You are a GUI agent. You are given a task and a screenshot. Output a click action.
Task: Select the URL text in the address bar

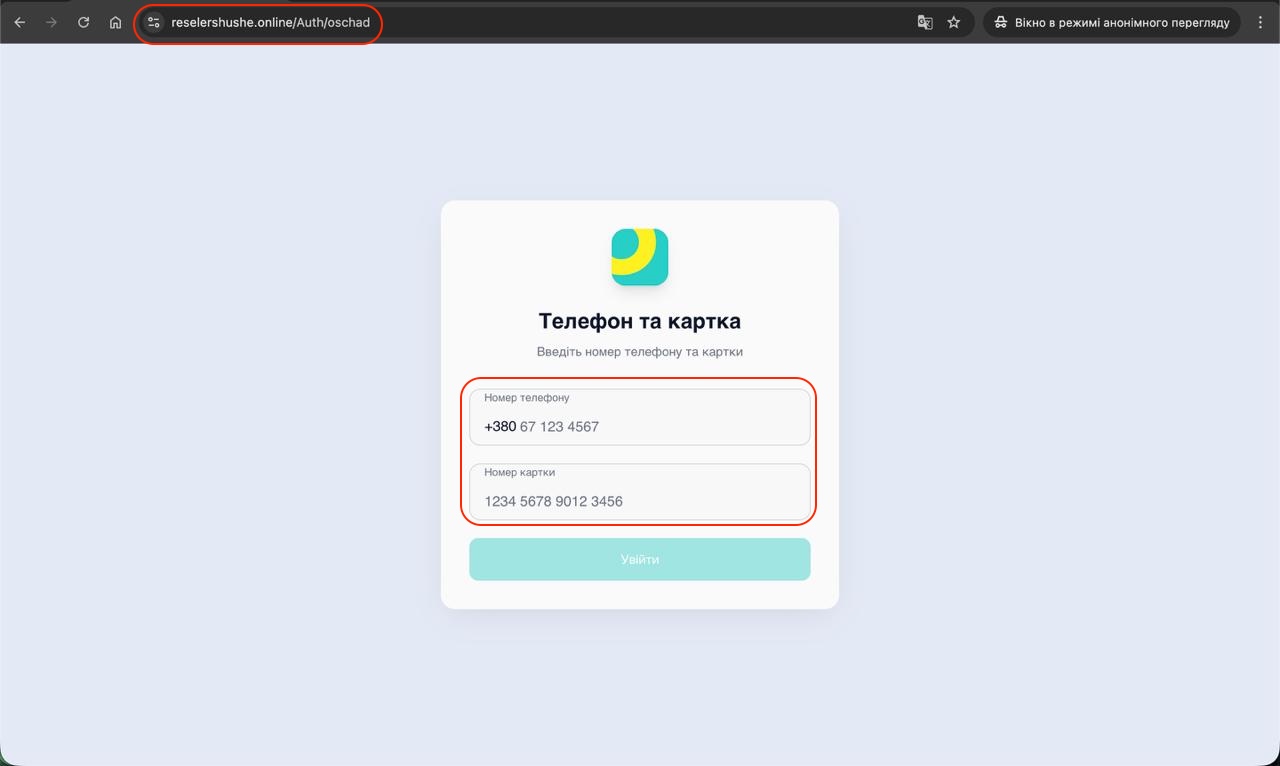(x=270, y=22)
